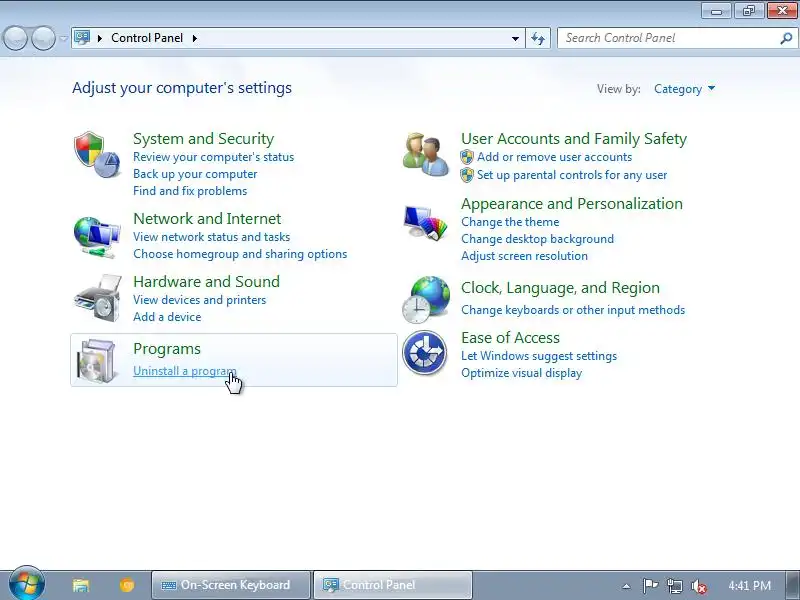
Task: Click View devices and printers
Action: (199, 300)
